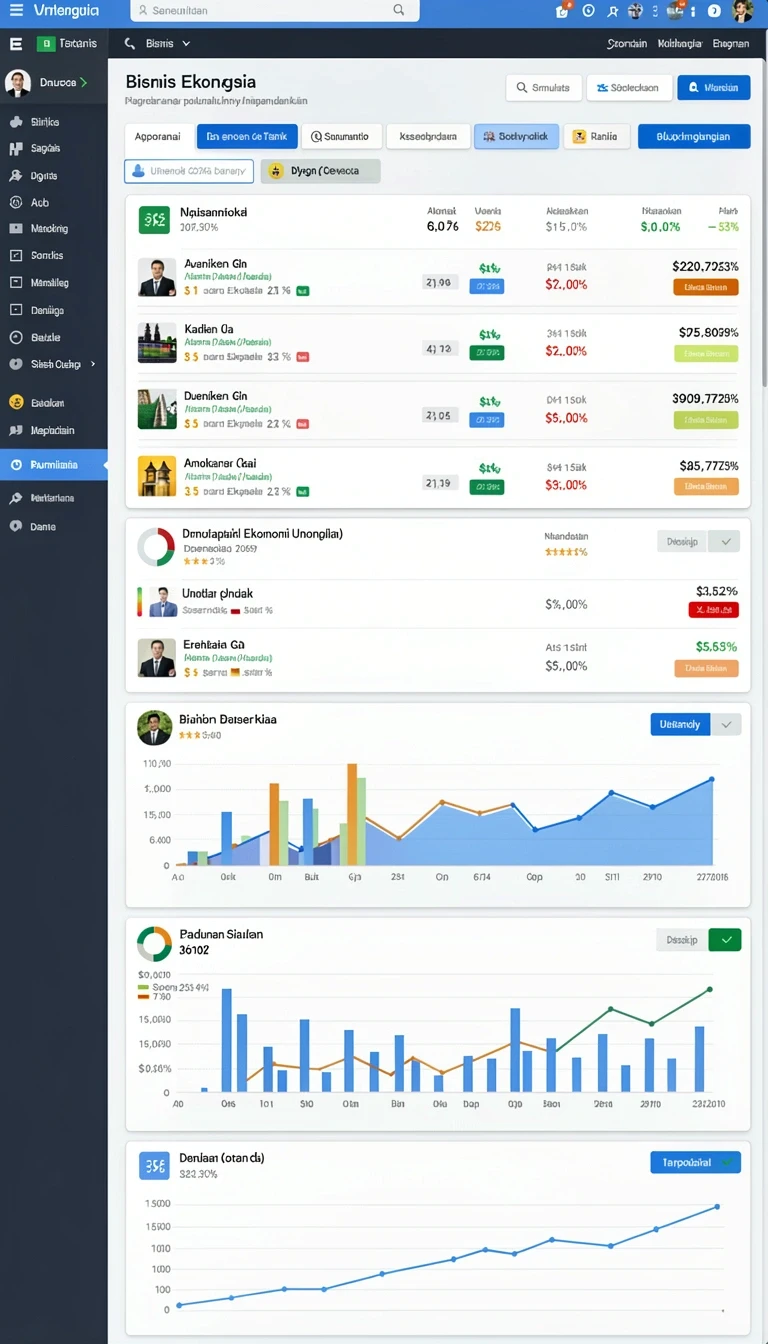Expand the Druoca profile chevron in sidebar
768x1344 pixels.
tap(83, 83)
